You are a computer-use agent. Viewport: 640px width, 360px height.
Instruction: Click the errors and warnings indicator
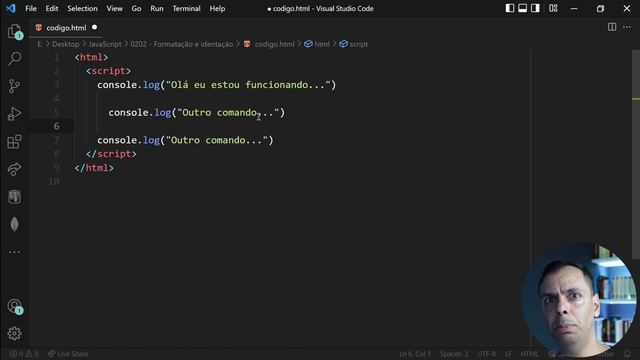pyautogui.click(x=24, y=353)
